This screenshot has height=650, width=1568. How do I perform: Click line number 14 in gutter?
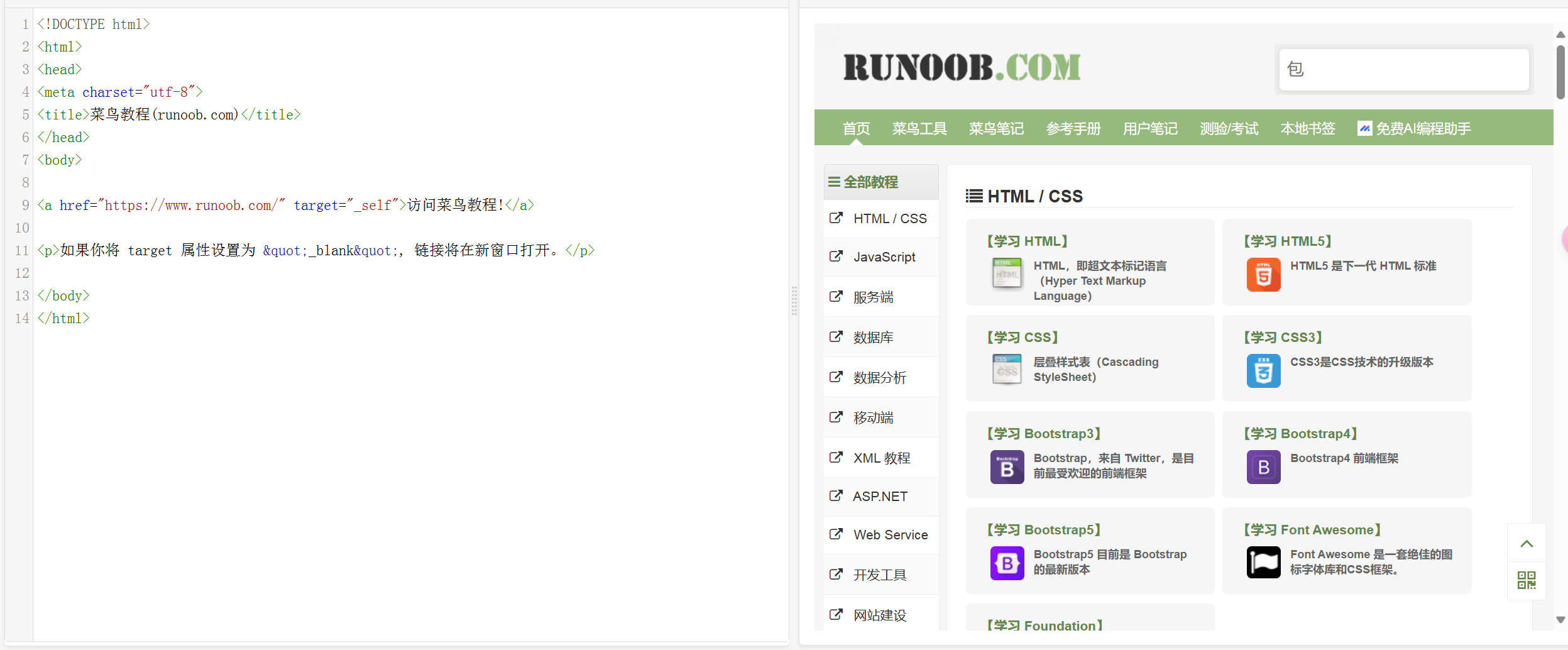pyautogui.click(x=22, y=318)
